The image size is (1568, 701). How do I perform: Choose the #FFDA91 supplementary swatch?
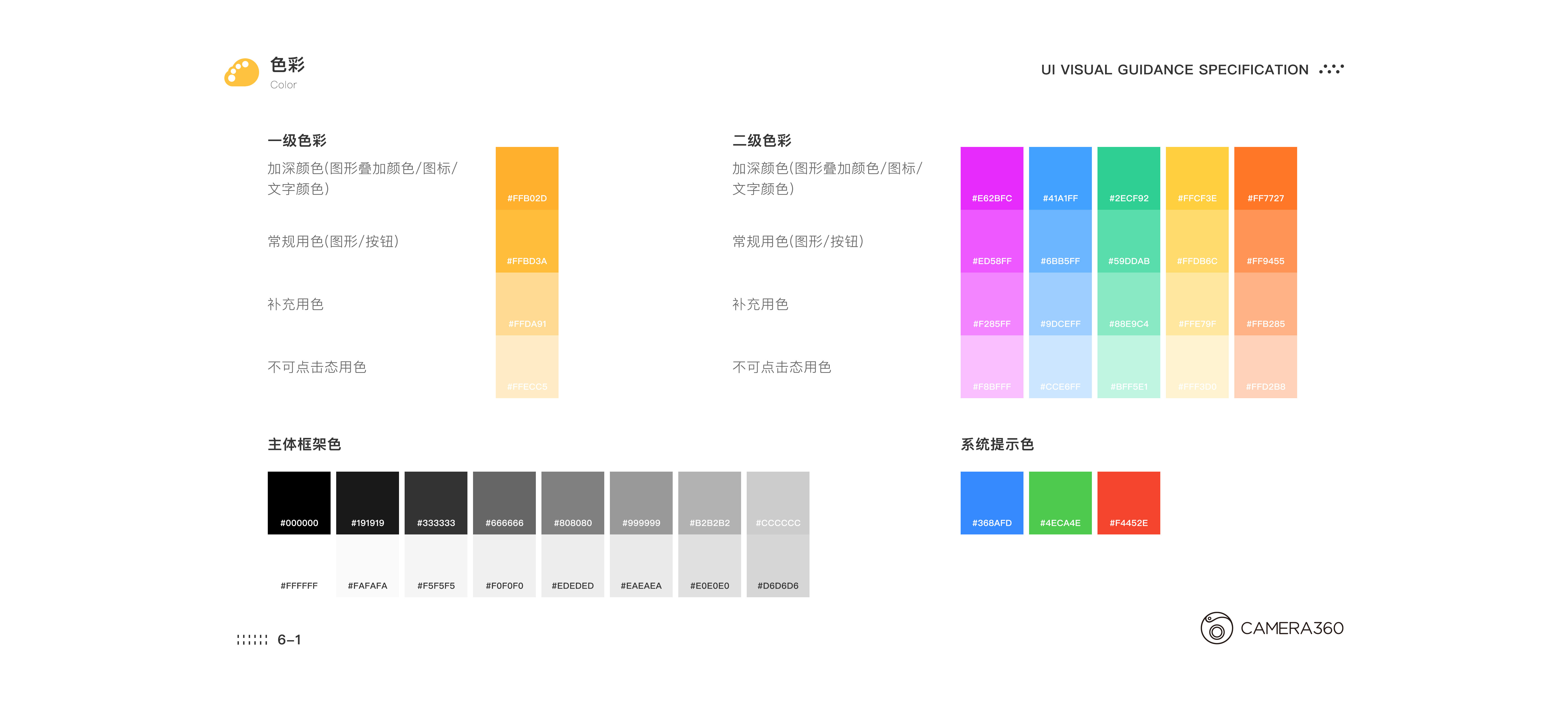[527, 304]
